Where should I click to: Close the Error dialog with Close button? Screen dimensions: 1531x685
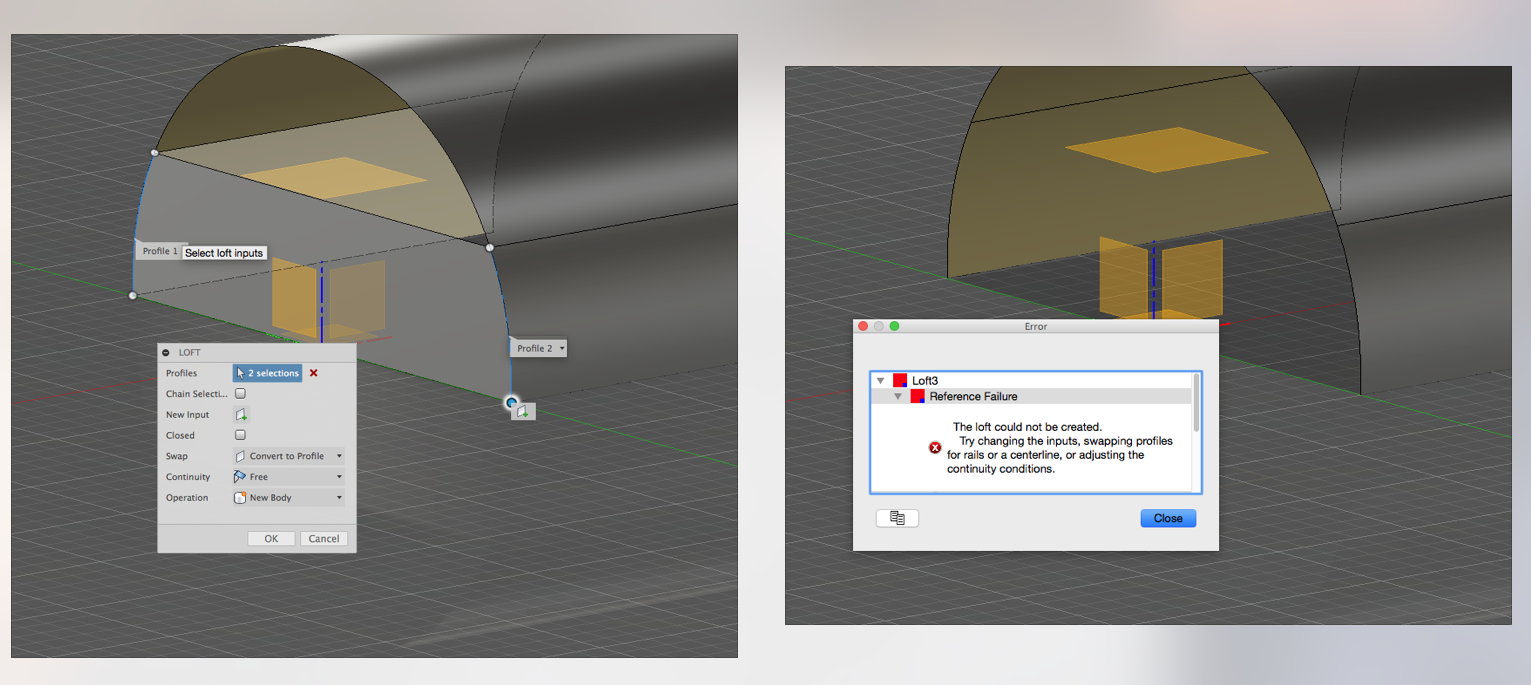(1168, 518)
